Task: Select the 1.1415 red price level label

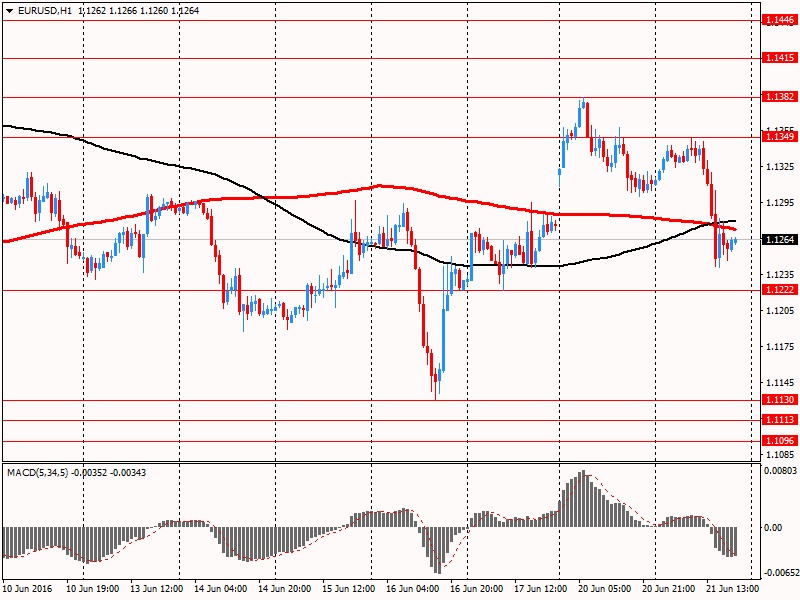Action: coord(779,58)
